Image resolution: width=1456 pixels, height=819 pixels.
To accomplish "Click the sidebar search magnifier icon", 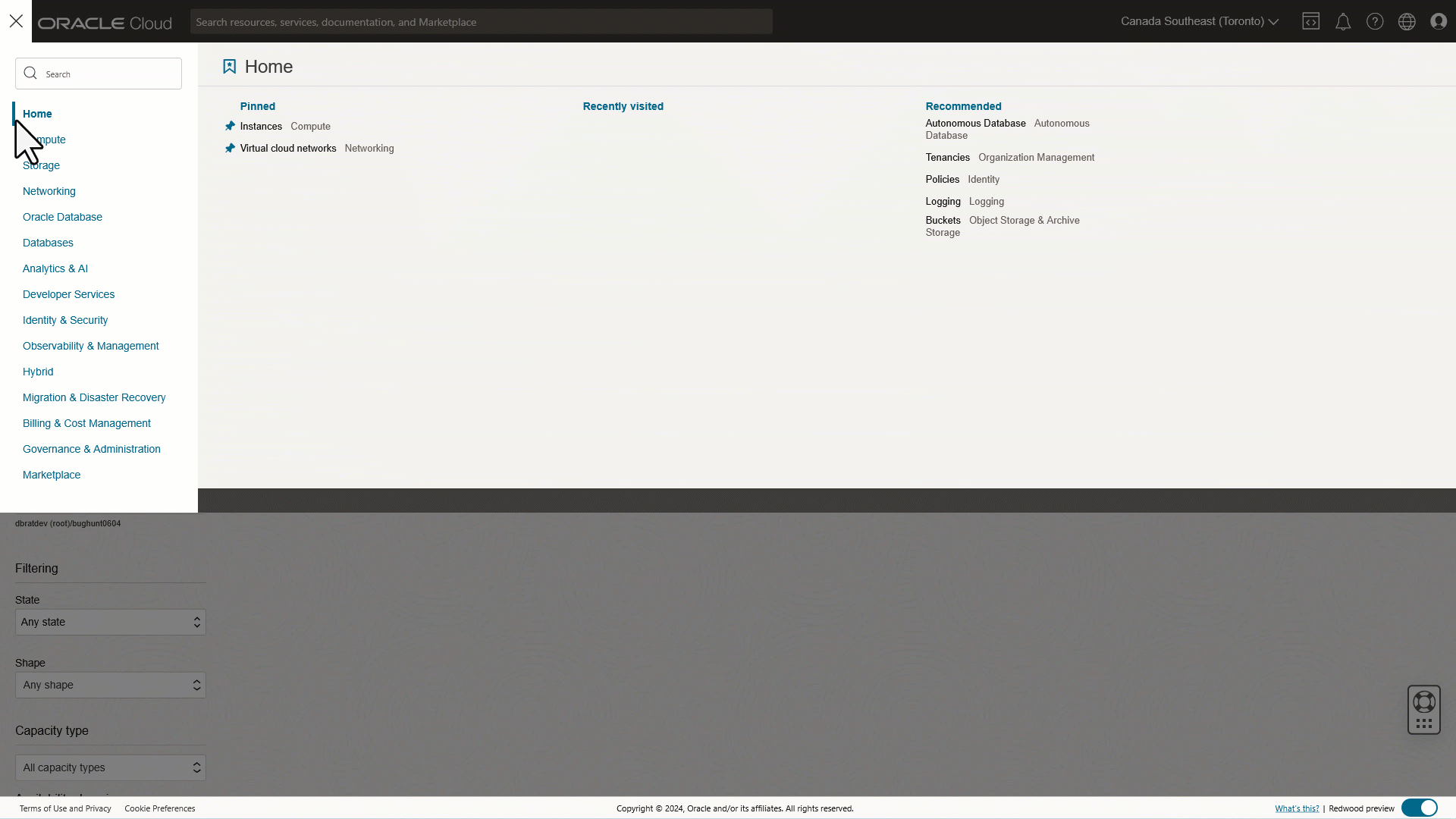I will pos(30,73).
